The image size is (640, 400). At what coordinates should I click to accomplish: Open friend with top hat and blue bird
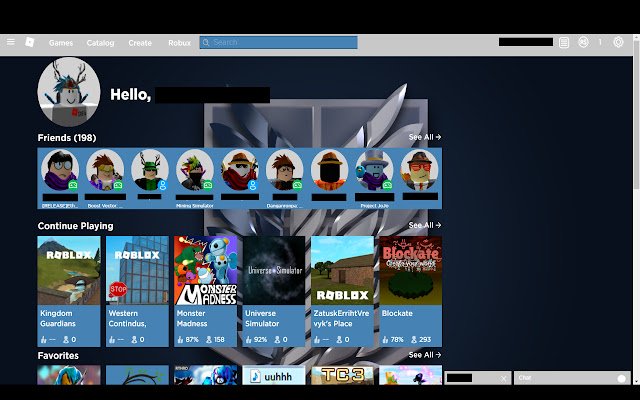(374, 170)
